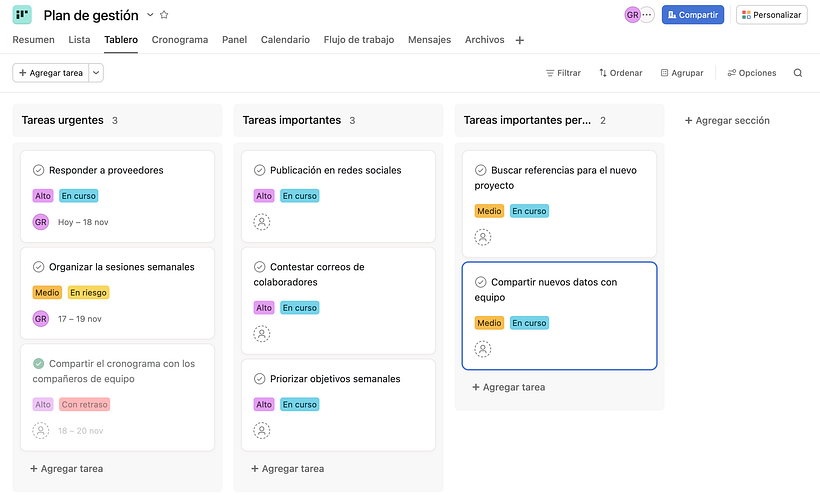Open the Cronograma tab
820x495 pixels.
click(179, 40)
